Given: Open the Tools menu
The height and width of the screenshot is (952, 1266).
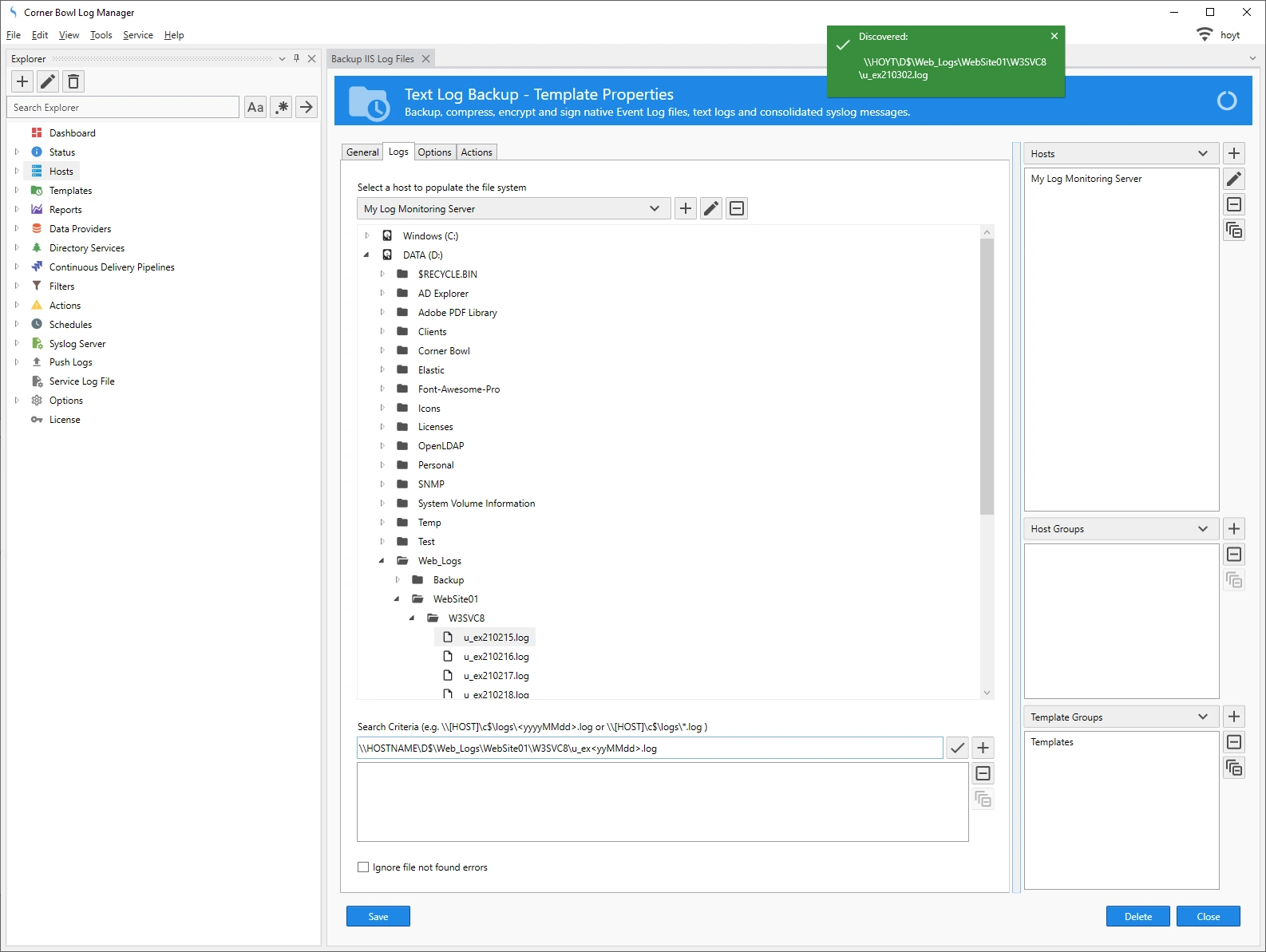Looking at the screenshot, I should [x=101, y=35].
